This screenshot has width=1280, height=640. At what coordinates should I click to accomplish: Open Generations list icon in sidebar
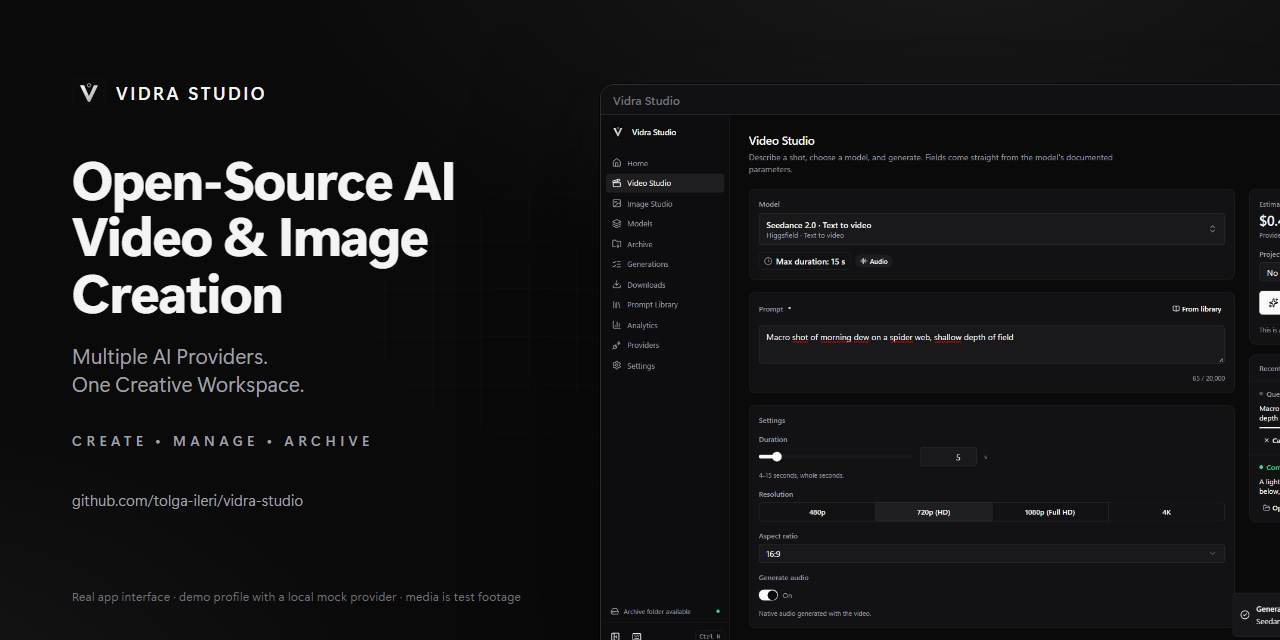click(x=617, y=264)
